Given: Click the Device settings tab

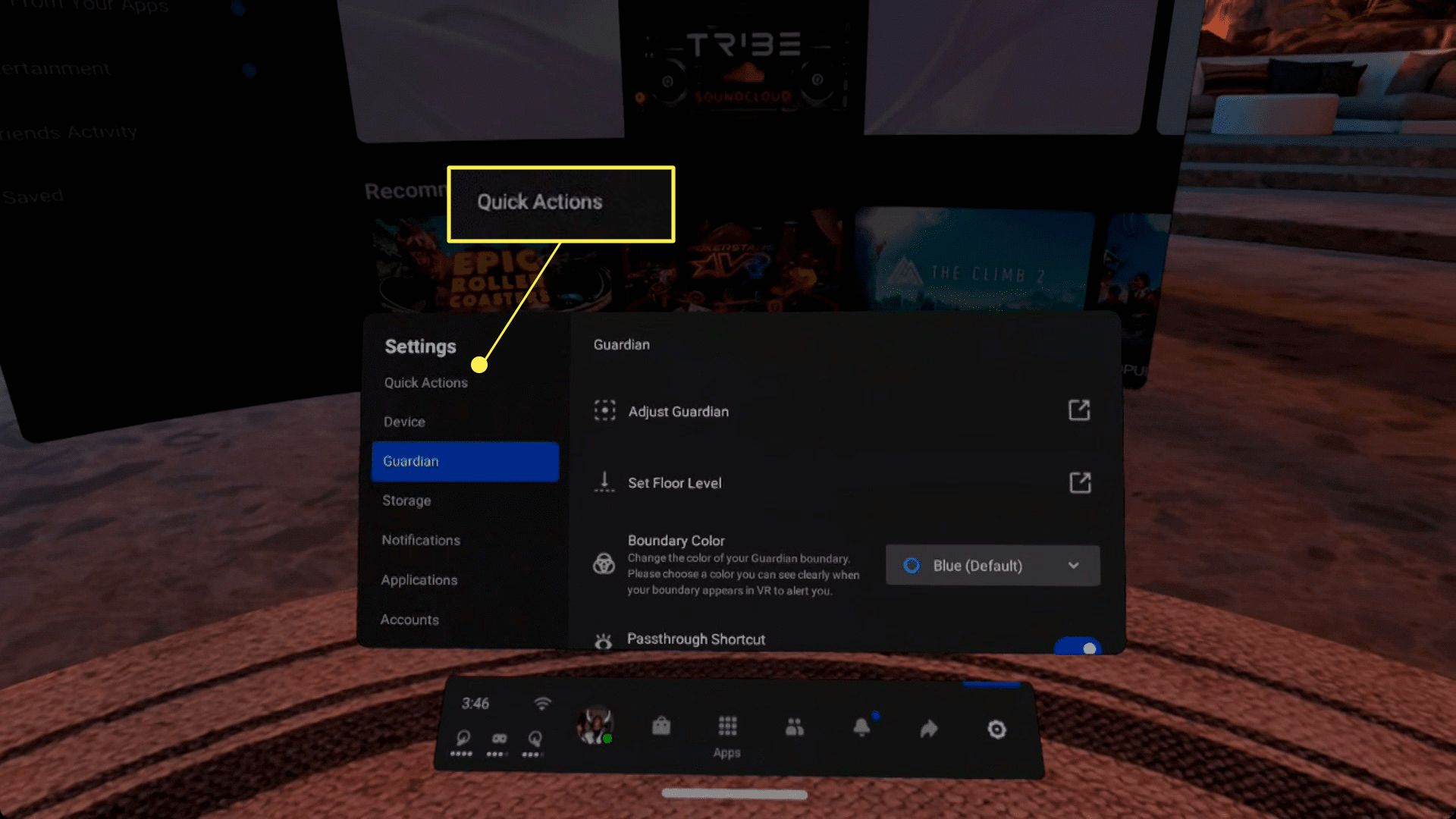Looking at the screenshot, I should click(x=404, y=421).
